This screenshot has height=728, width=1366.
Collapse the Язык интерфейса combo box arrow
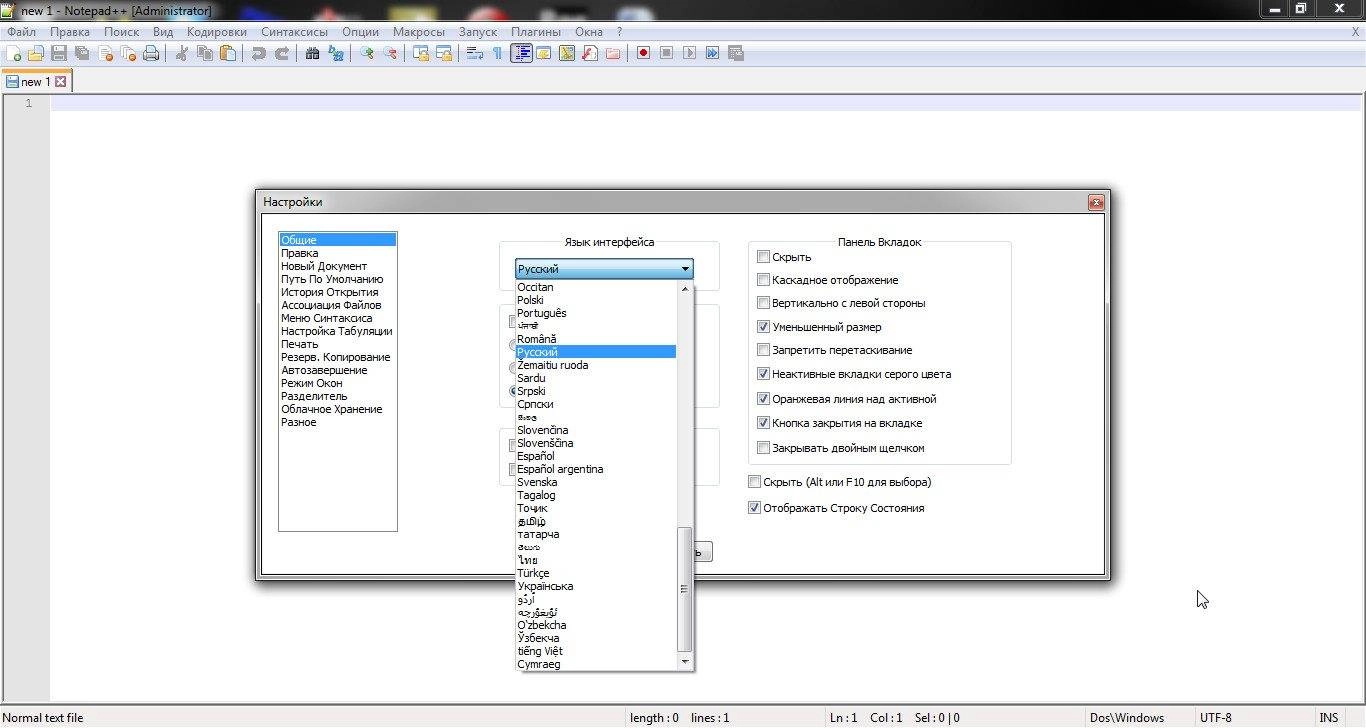pos(685,269)
